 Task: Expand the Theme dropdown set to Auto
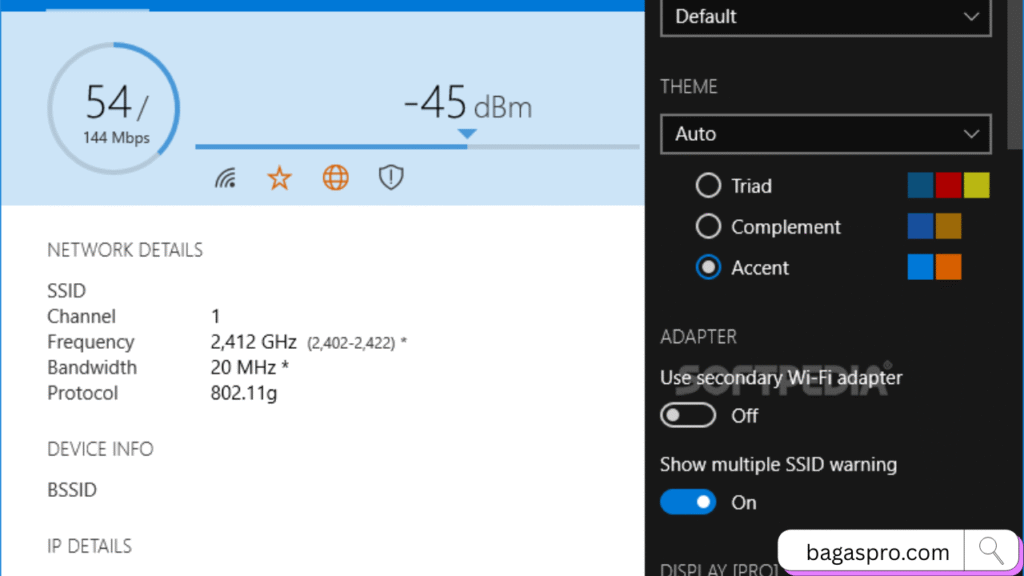tap(825, 134)
